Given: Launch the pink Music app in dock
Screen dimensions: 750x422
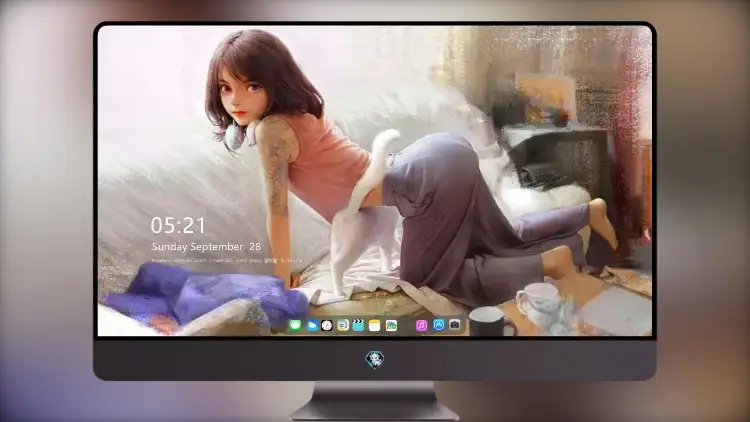Looking at the screenshot, I should [x=421, y=325].
